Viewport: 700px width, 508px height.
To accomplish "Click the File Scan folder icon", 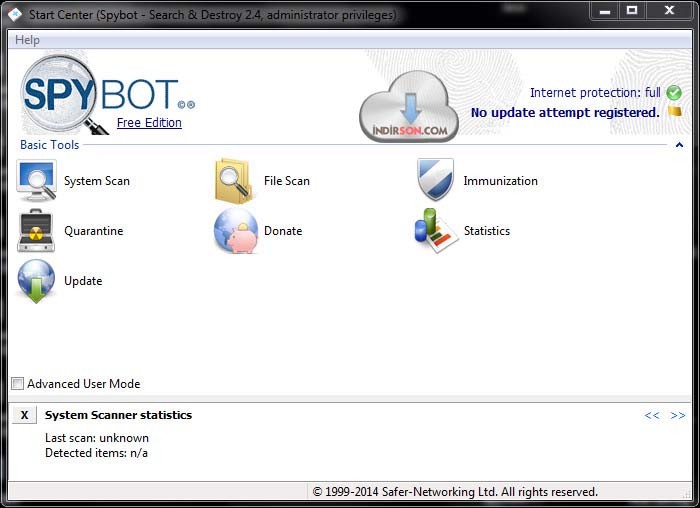I will pyautogui.click(x=233, y=181).
